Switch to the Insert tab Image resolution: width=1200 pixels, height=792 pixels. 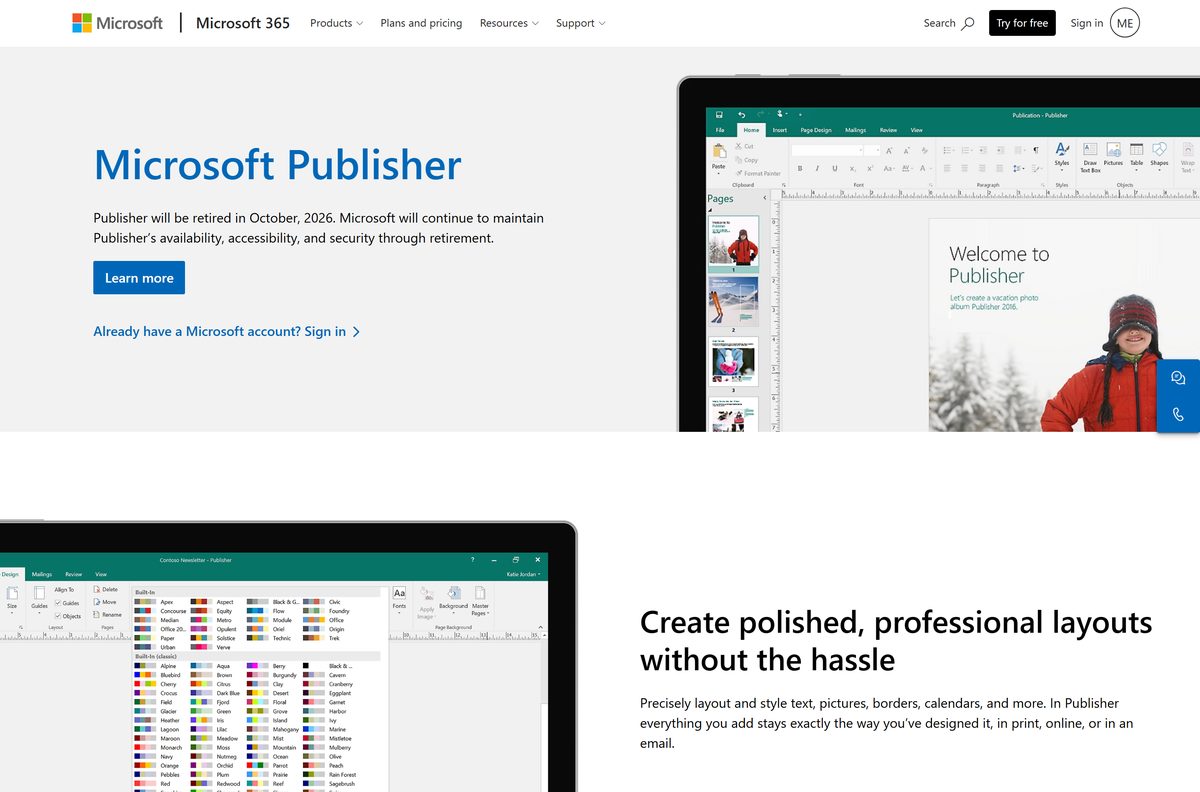780,130
